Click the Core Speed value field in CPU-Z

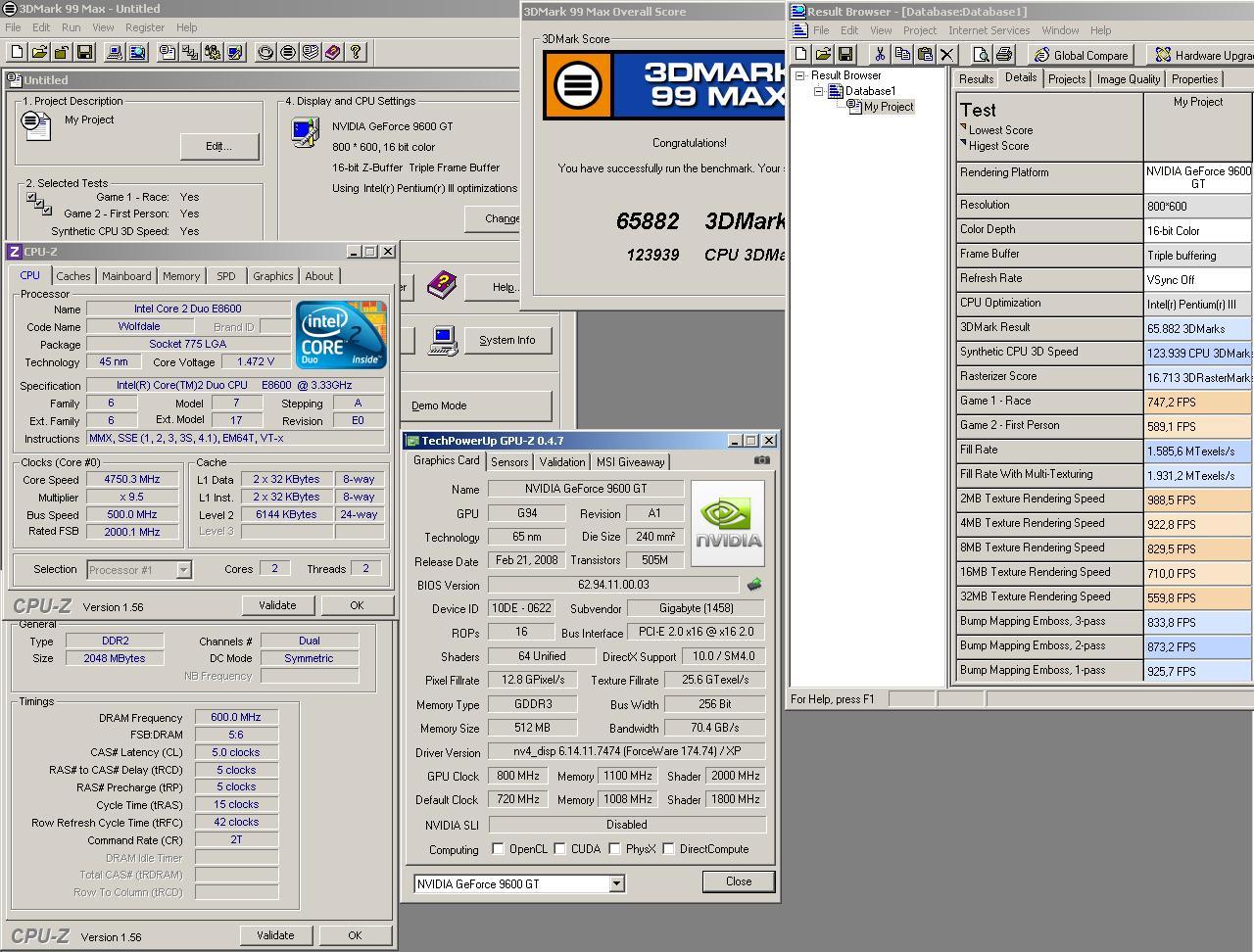(131, 479)
